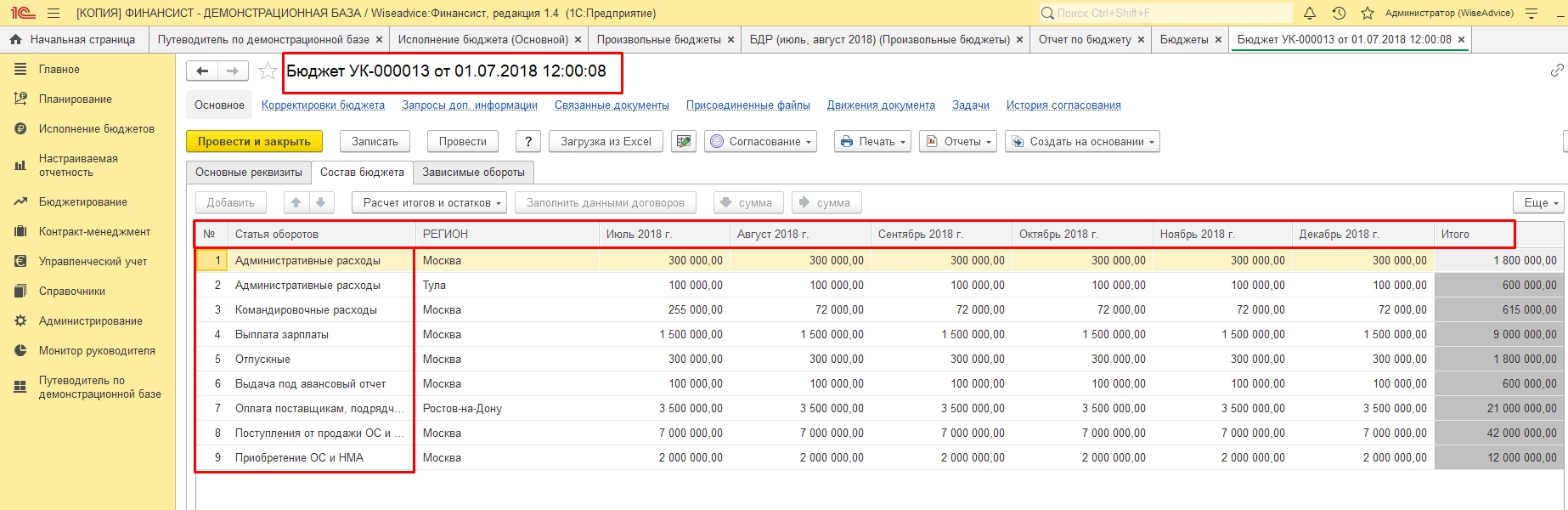Image resolution: width=1568 pixels, height=510 pixels.
Task: Open Бюджетирование sidebar section
Action: click(82, 202)
